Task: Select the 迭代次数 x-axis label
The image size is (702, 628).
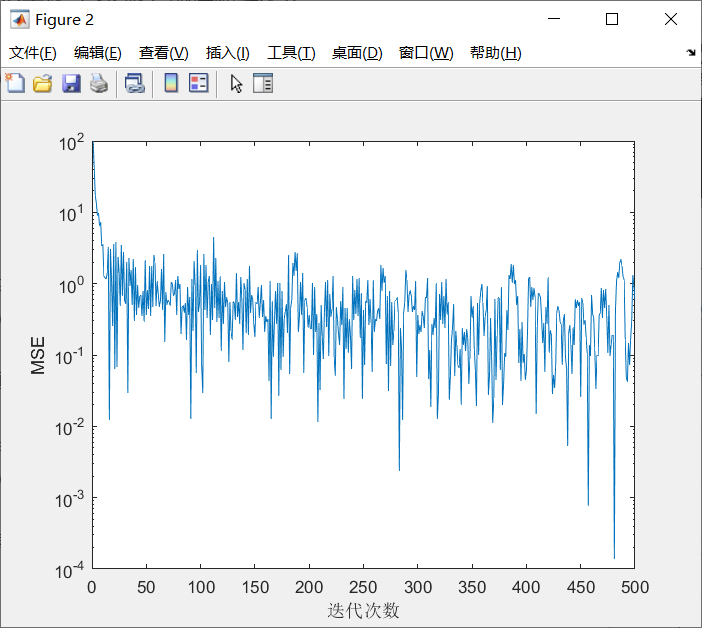Action: click(363, 610)
